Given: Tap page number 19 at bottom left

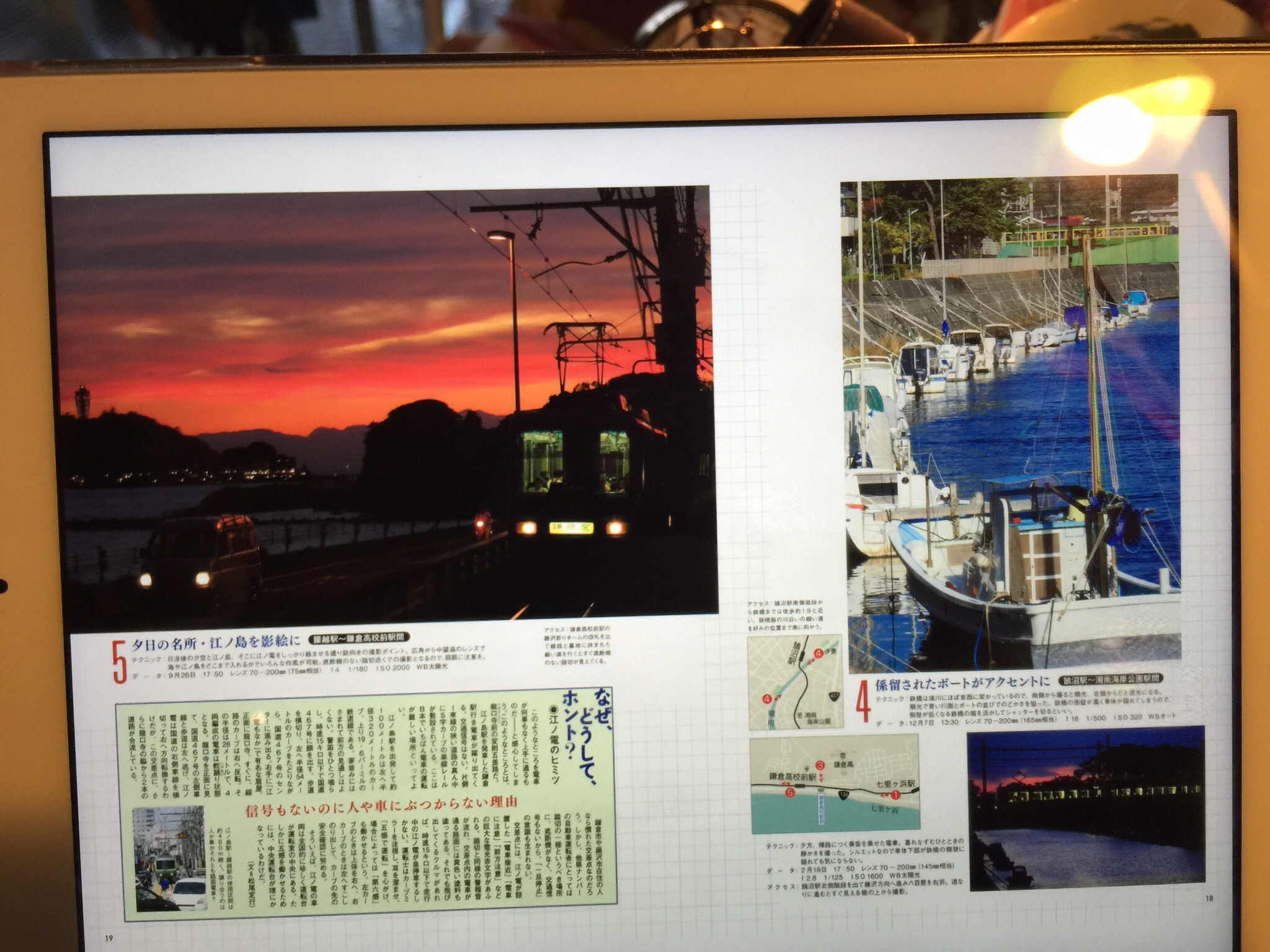Looking at the screenshot, I should (109, 938).
